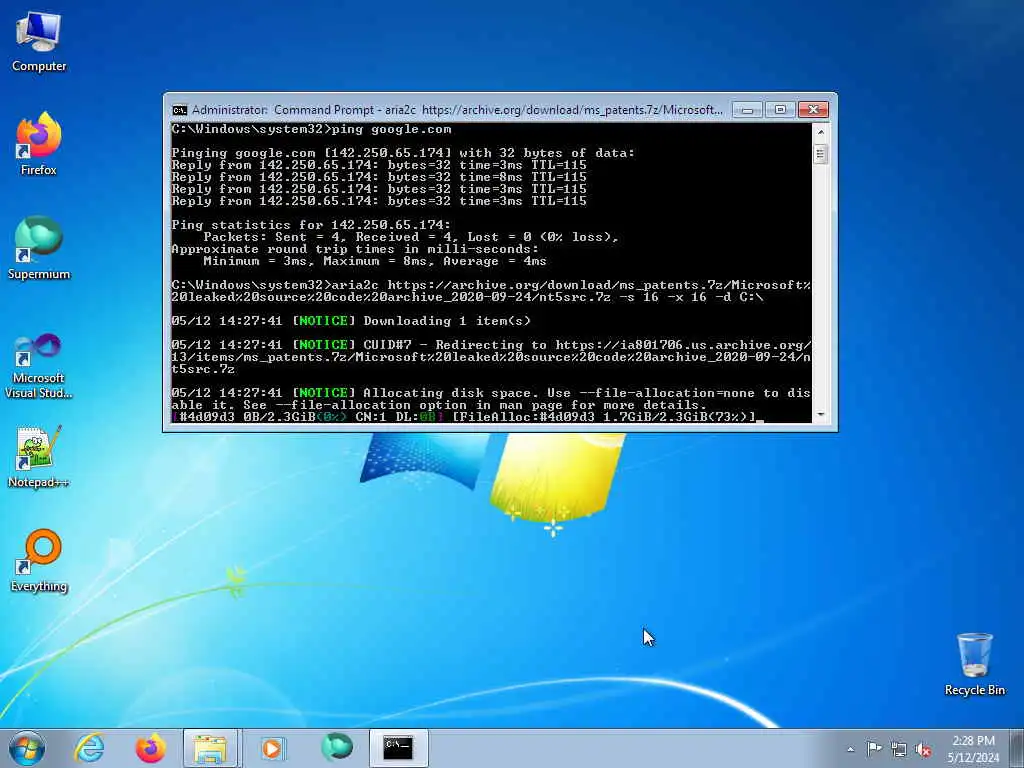Image resolution: width=1024 pixels, height=768 pixels.
Task: Open the Computer desktop icon
Action: (x=39, y=41)
